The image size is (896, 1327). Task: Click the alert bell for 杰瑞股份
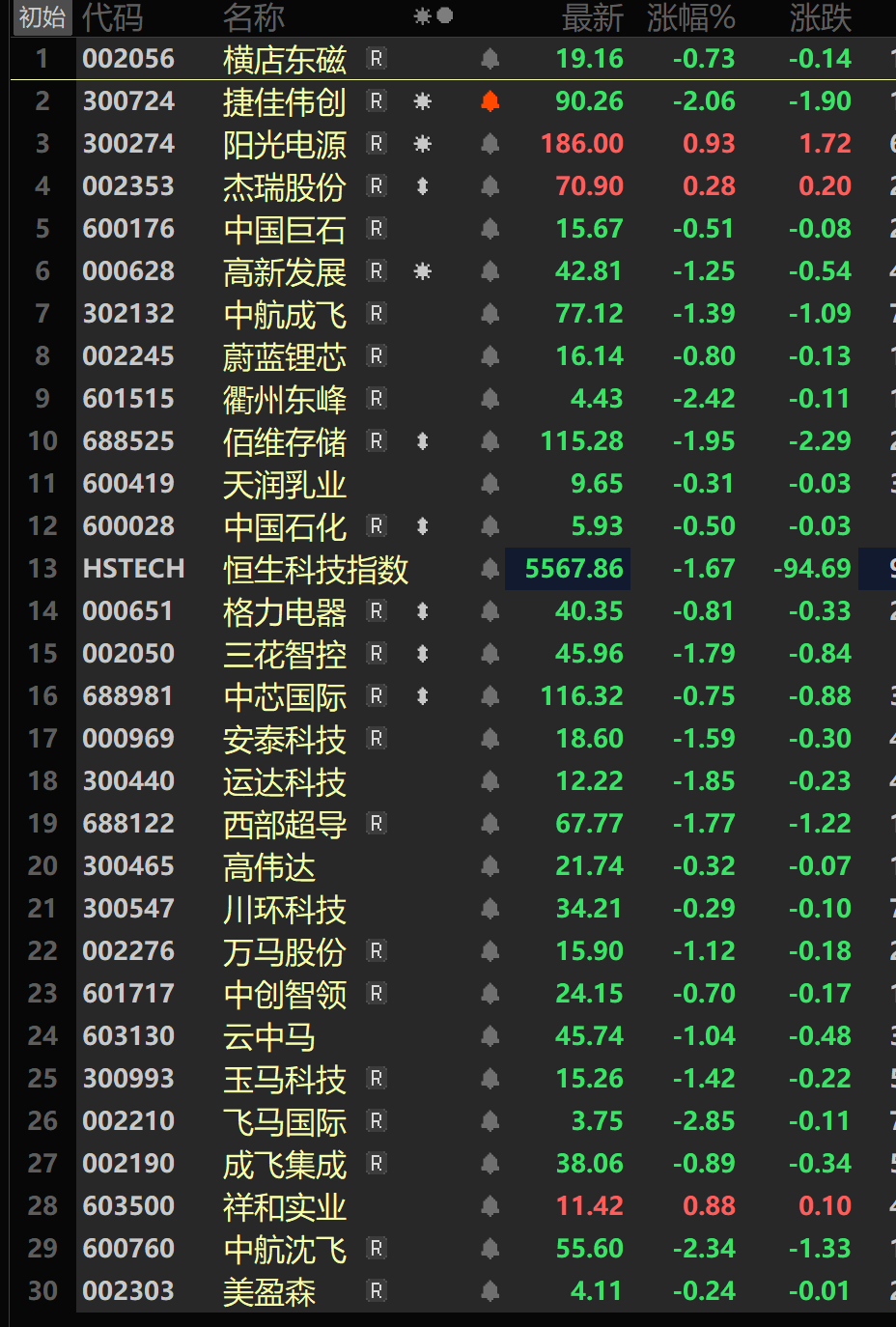[x=490, y=186]
